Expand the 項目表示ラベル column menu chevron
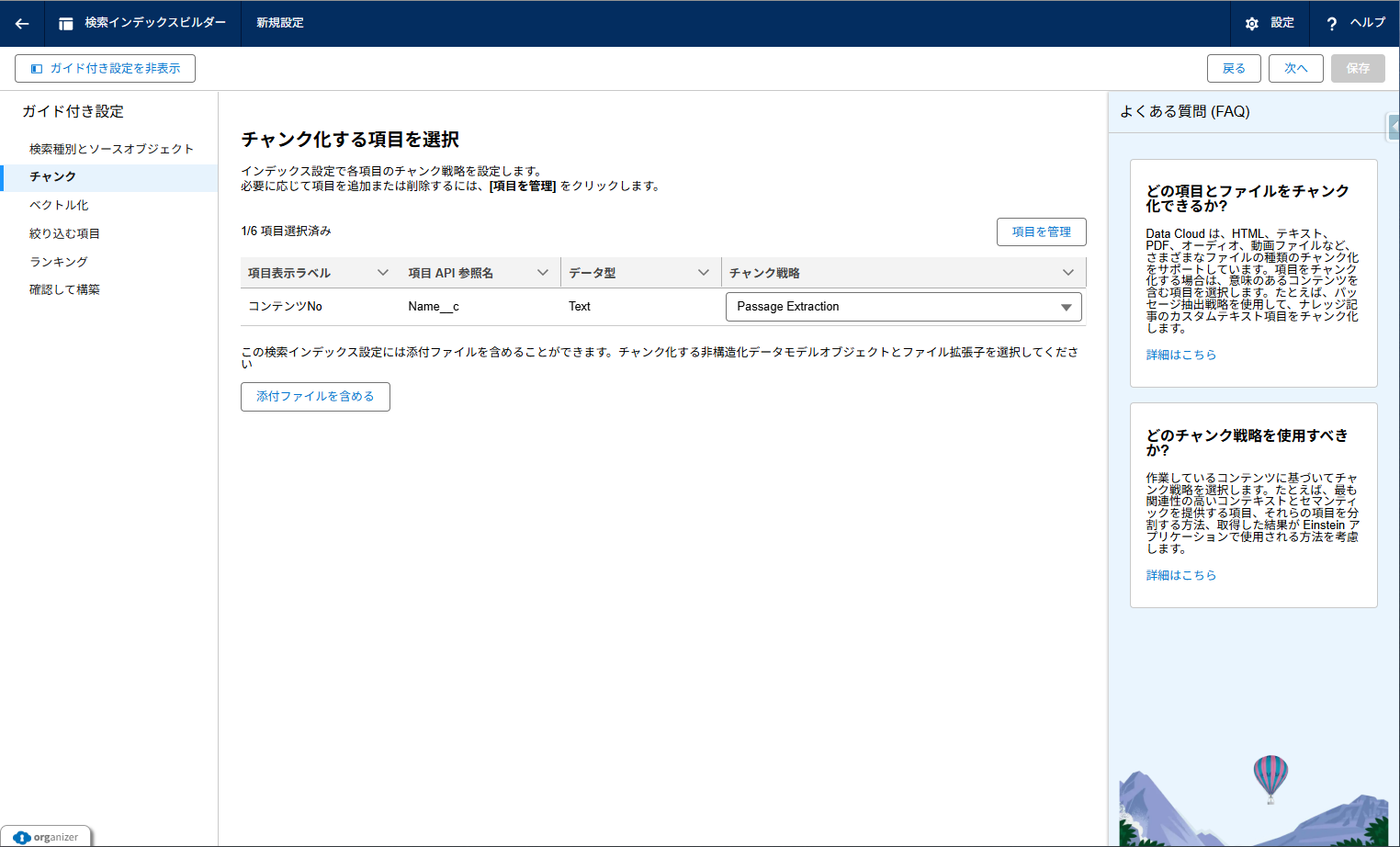The image size is (1400, 847). (x=383, y=273)
